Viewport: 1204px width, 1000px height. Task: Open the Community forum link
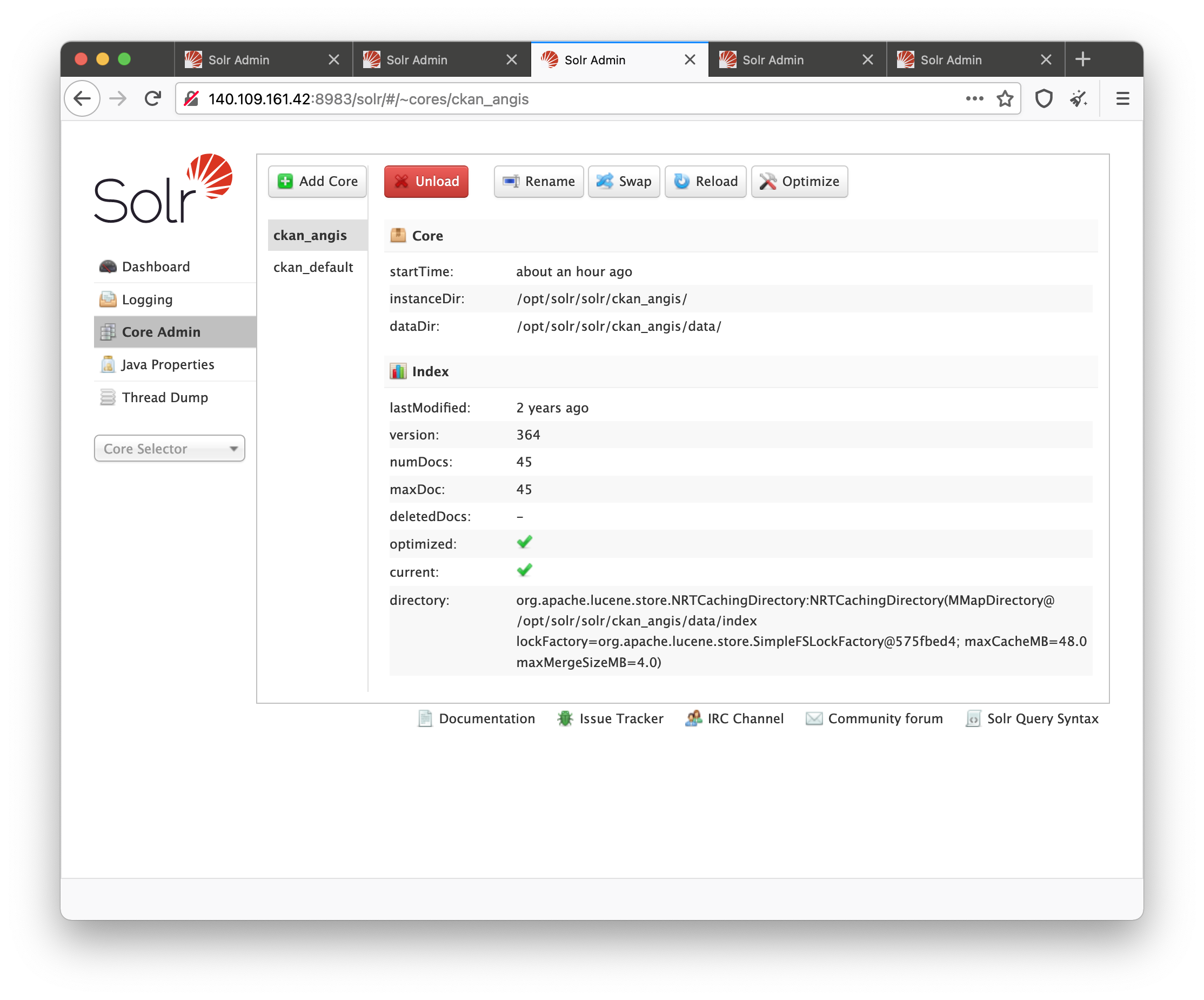point(874,718)
